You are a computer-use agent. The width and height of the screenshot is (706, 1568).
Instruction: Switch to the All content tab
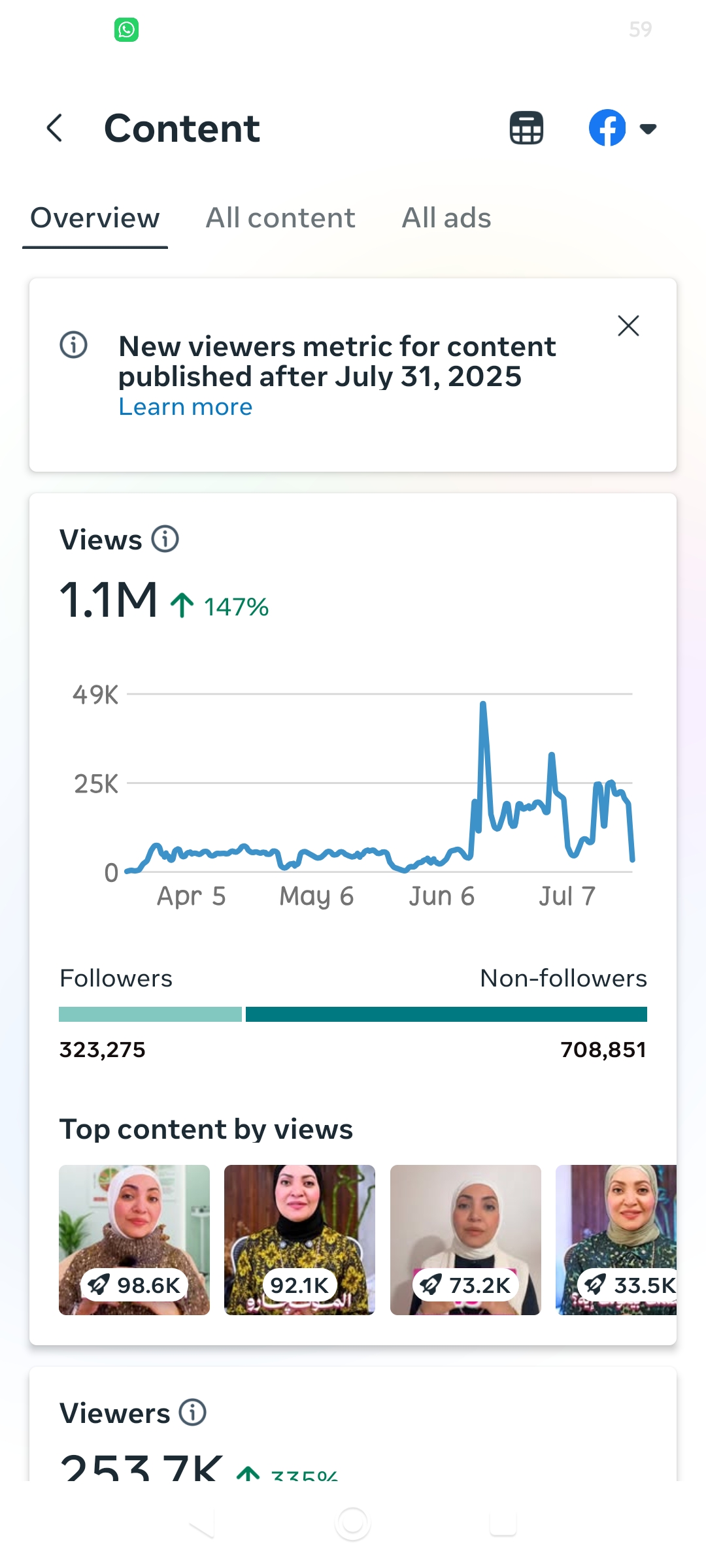[x=280, y=218]
